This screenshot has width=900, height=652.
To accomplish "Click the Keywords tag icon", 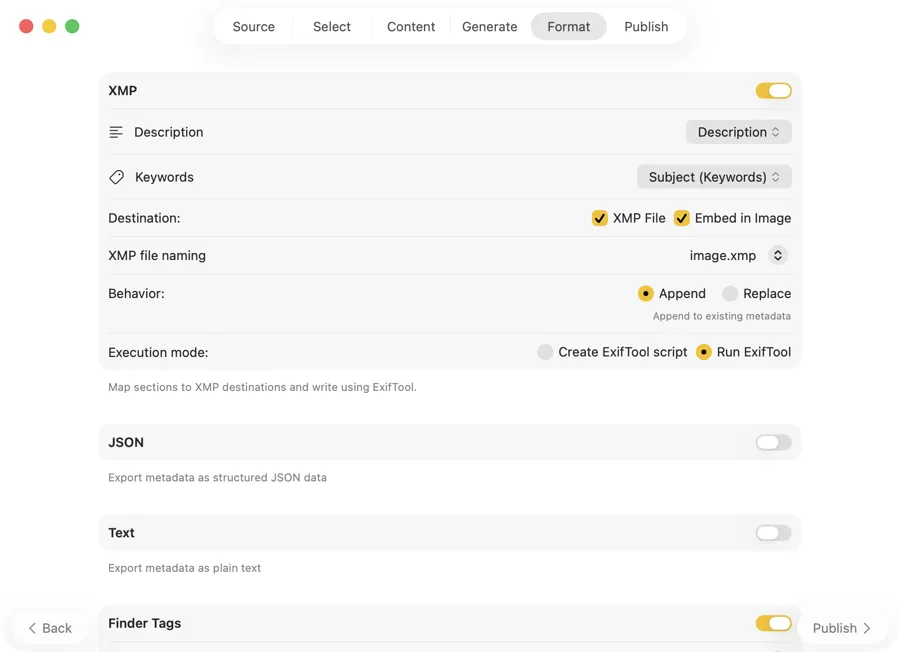I will pos(117,177).
